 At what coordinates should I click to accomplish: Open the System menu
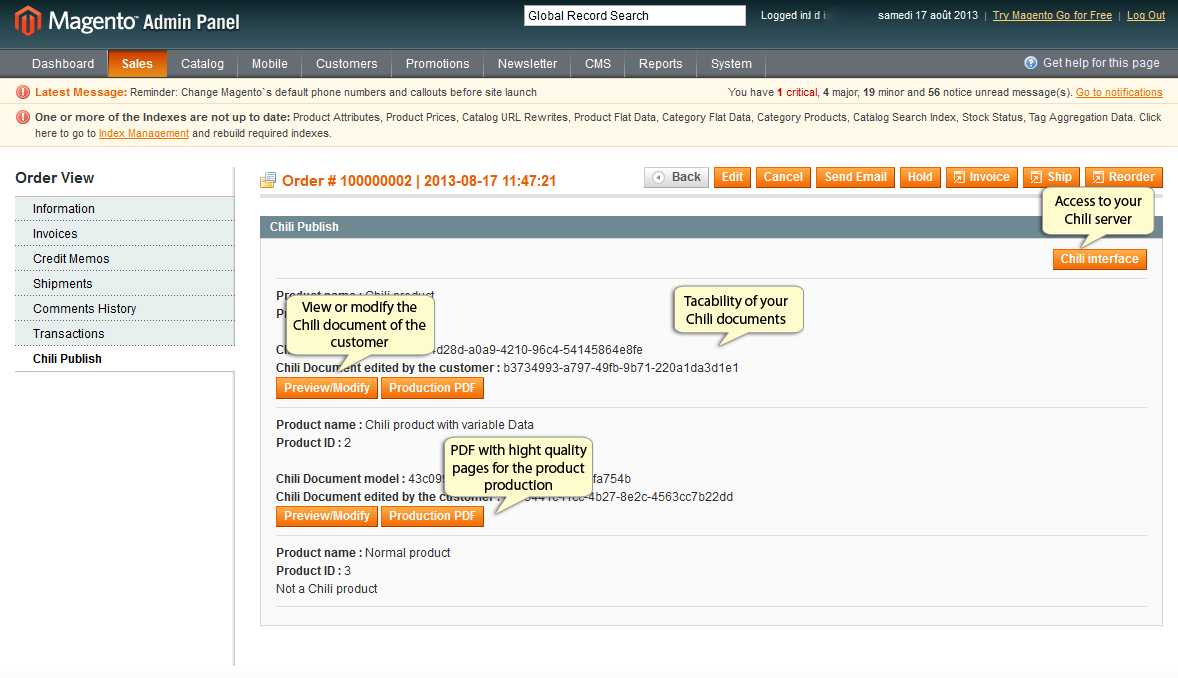point(731,64)
